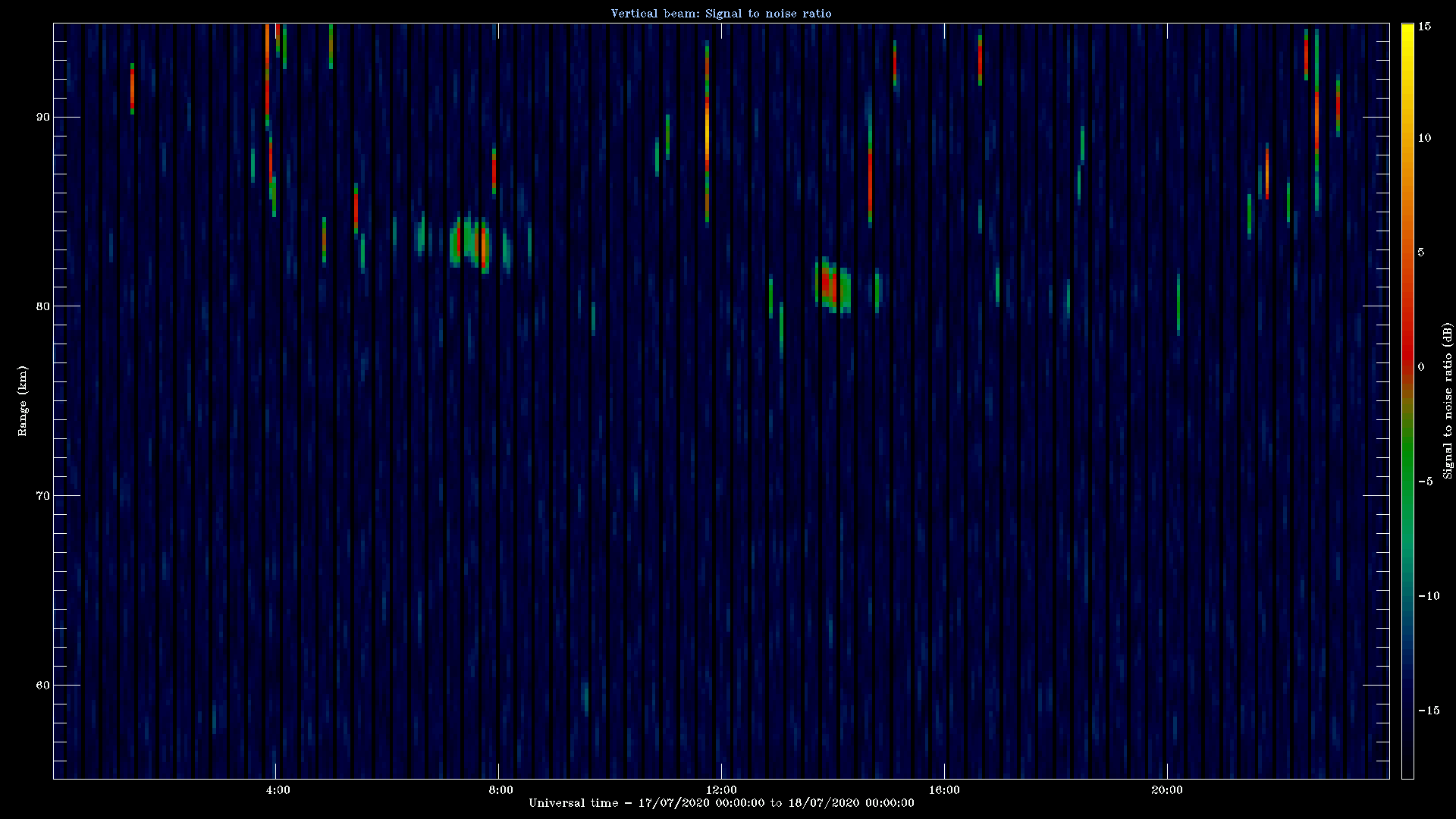Click the colorbar -10 dB label
The height and width of the screenshot is (819, 1456).
[1429, 596]
